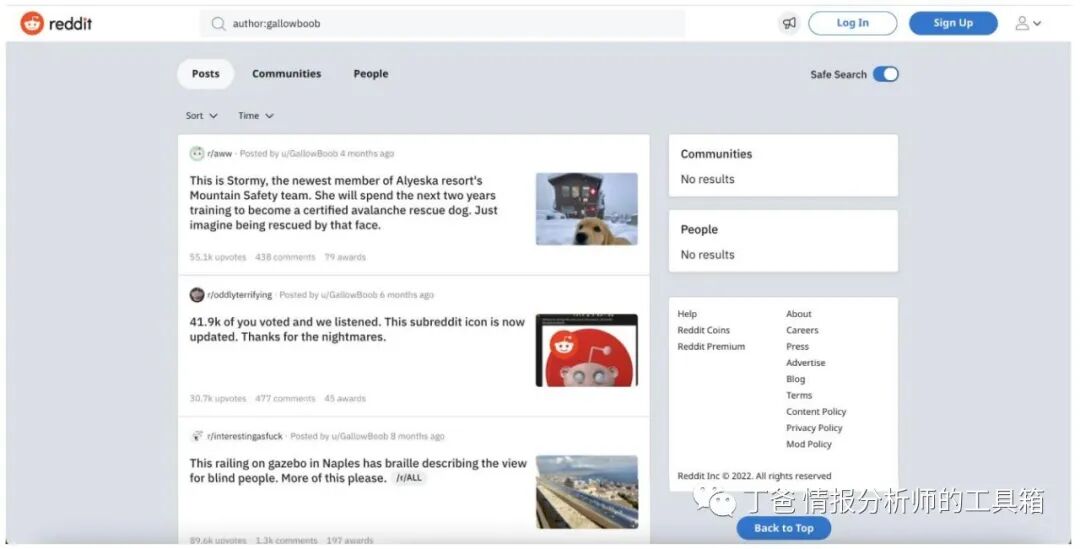
Task: Switch to the Communities tab
Action: click(x=287, y=74)
